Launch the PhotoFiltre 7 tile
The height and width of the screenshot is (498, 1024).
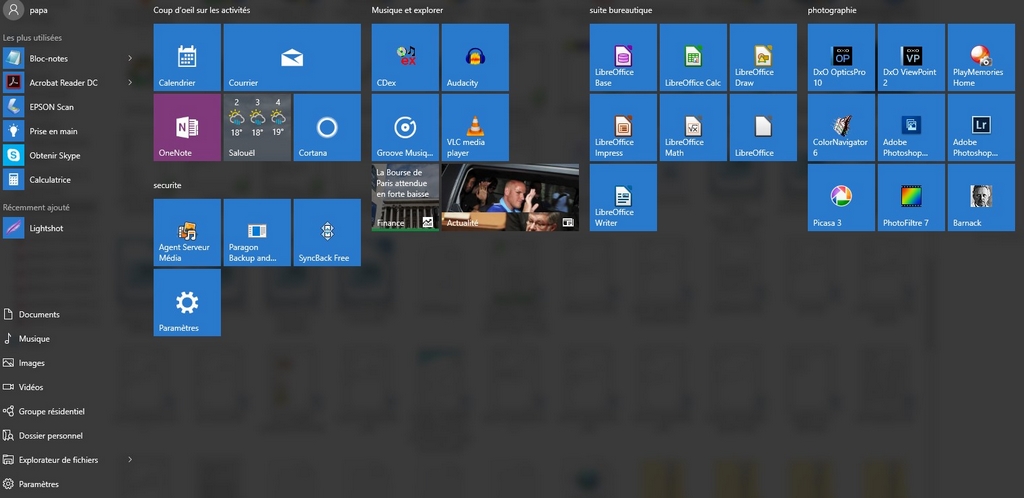[912, 197]
